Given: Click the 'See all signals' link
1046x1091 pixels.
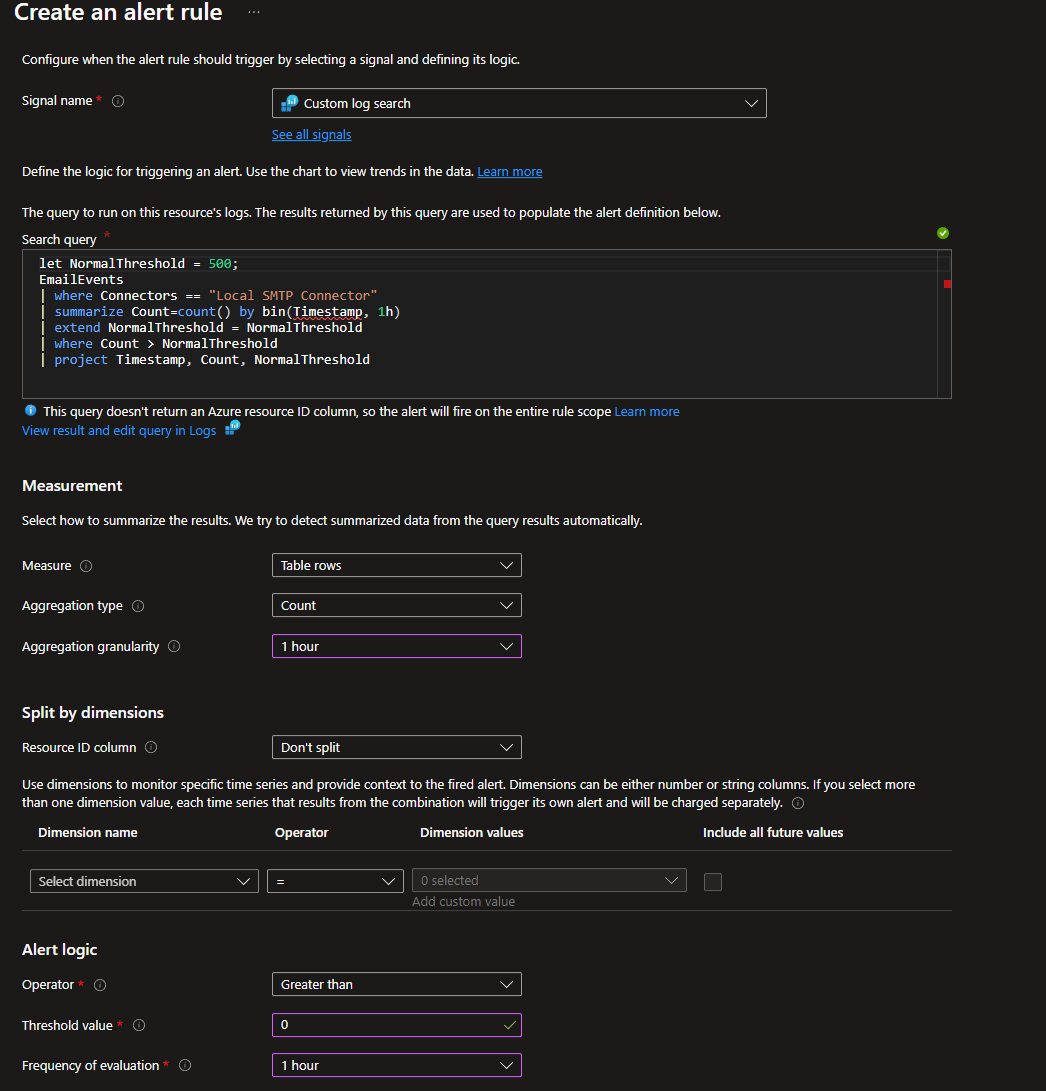Looking at the screenshot, I should [311, 134].
